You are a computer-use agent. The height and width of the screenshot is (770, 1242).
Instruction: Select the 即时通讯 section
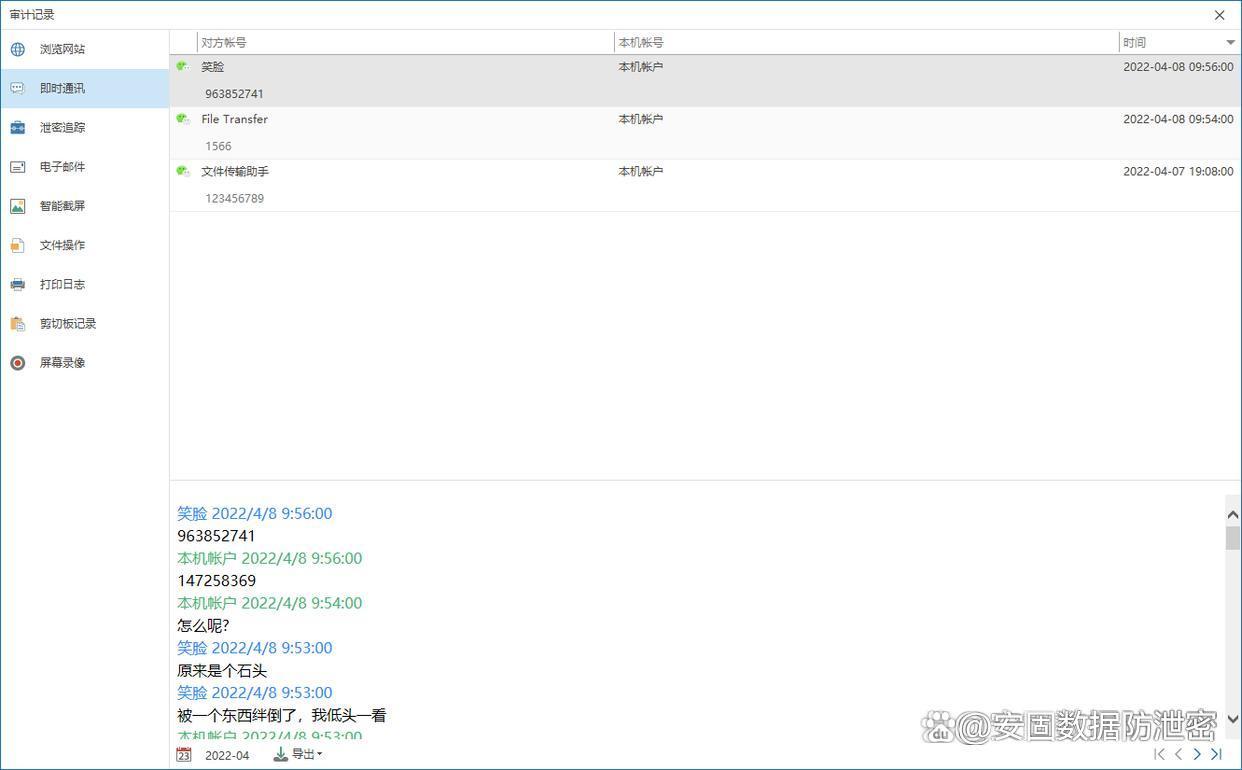[85, 88]
